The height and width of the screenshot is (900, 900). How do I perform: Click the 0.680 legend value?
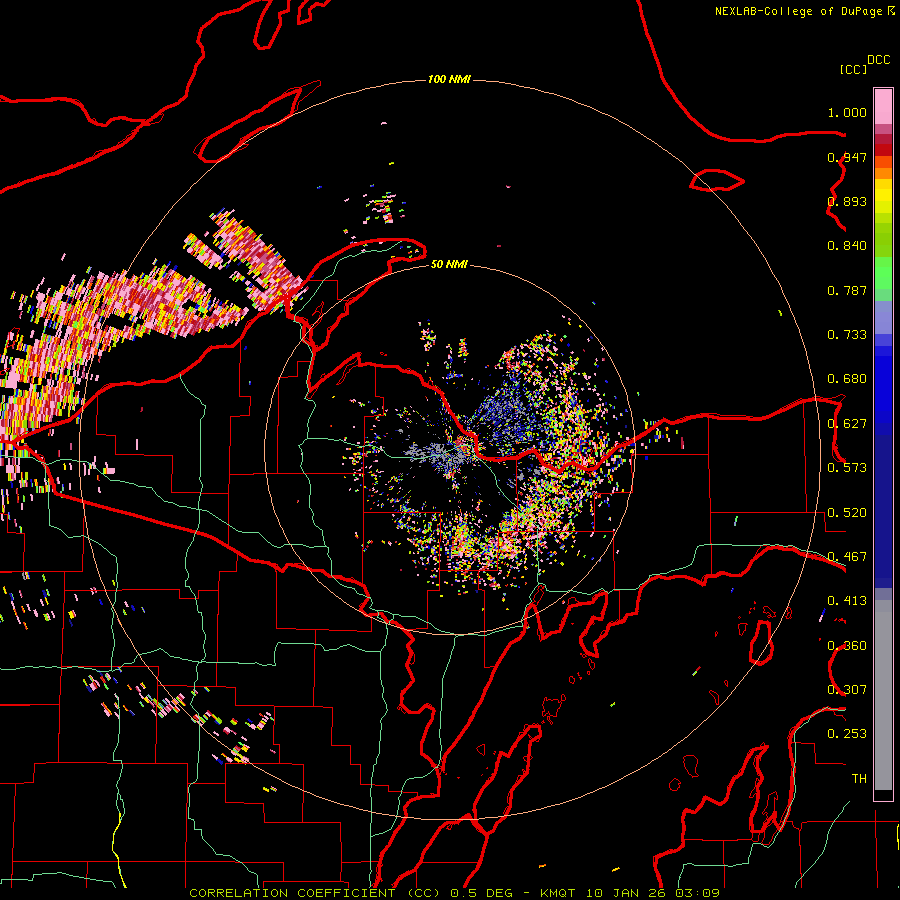point(847,379)
